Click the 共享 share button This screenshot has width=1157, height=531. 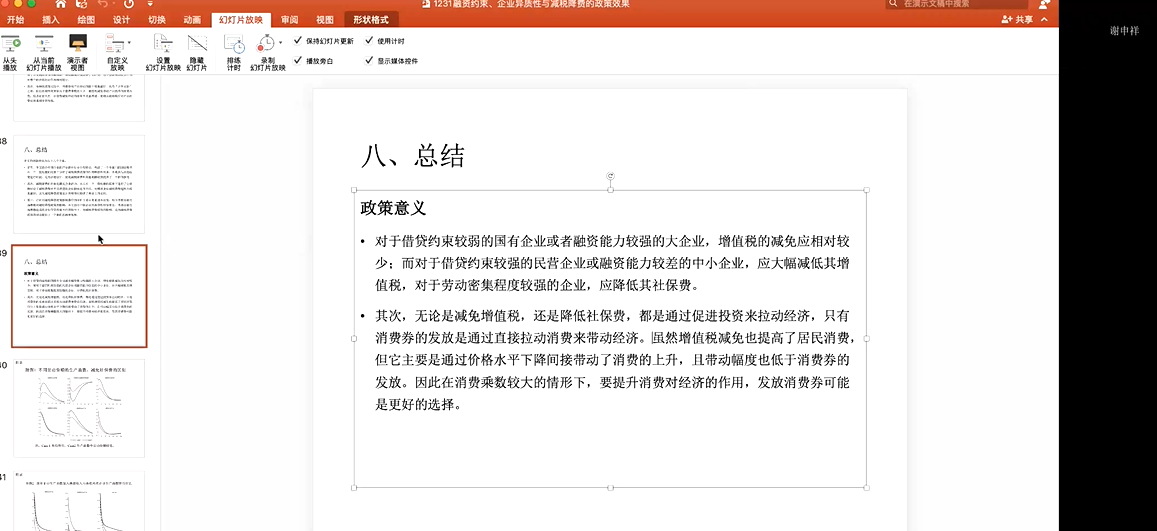click(1018, 19)
